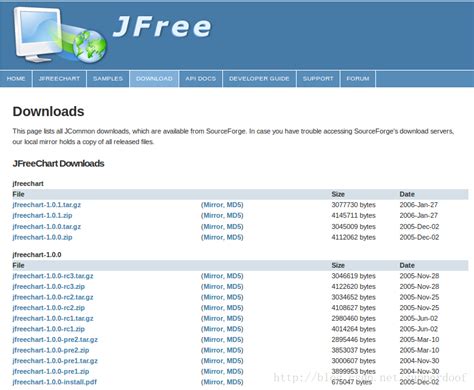The image size is (474, 390).
Task: Open jfreechart-1.0.0-install.pdf
Action: pyautogui.click(x=55, y=382)
